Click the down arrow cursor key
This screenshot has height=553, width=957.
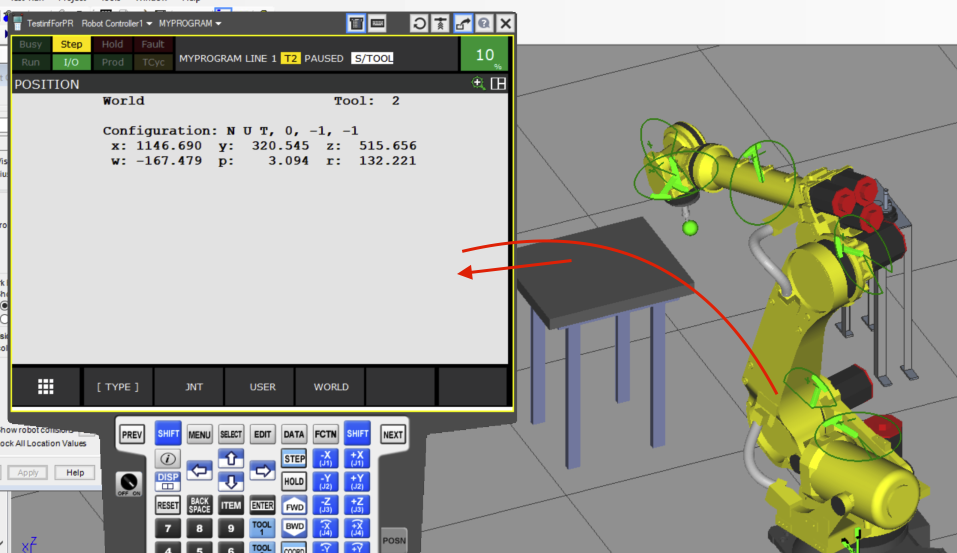[231, 482]
